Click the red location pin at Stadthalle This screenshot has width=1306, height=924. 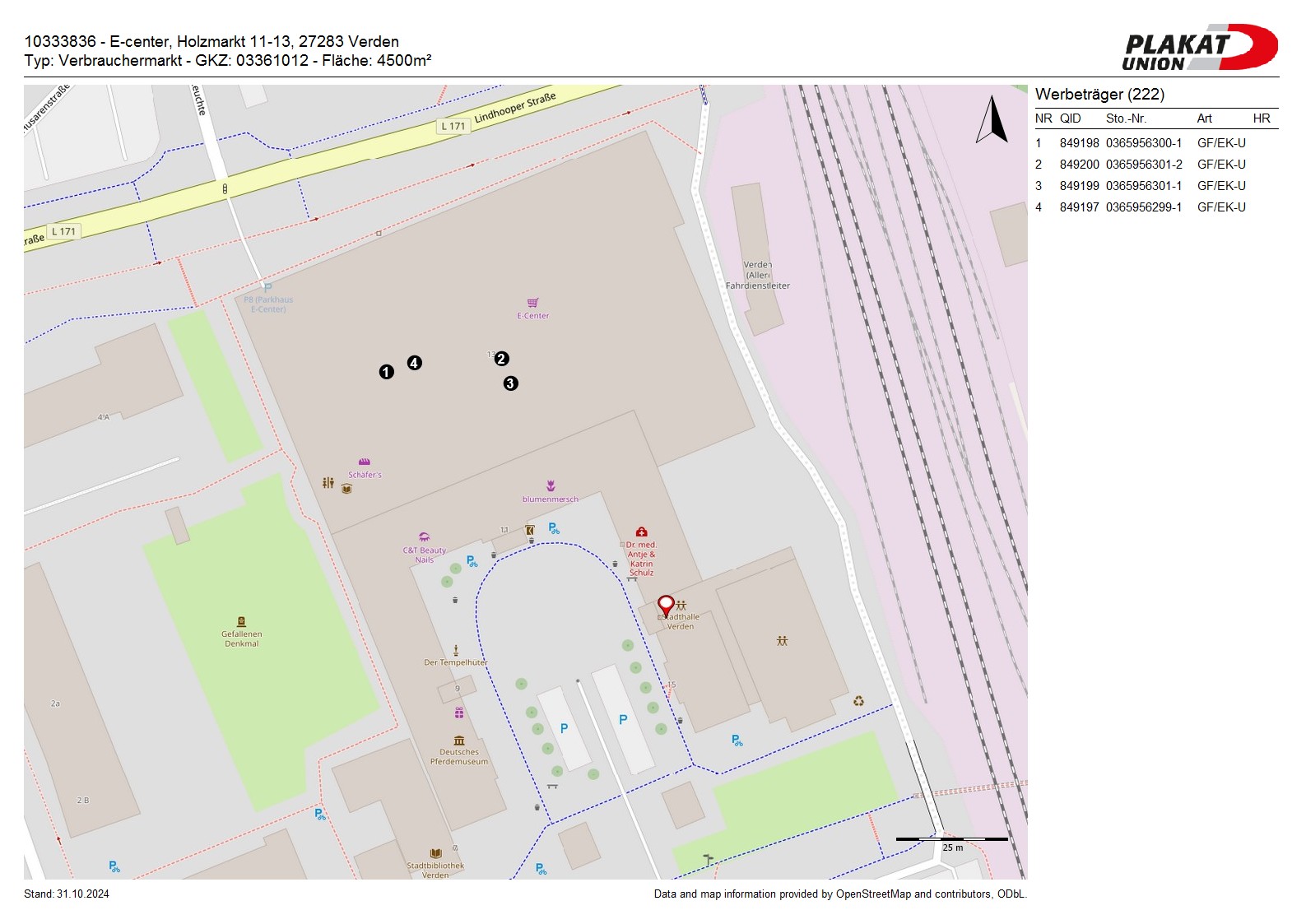(x=666, y=606)
